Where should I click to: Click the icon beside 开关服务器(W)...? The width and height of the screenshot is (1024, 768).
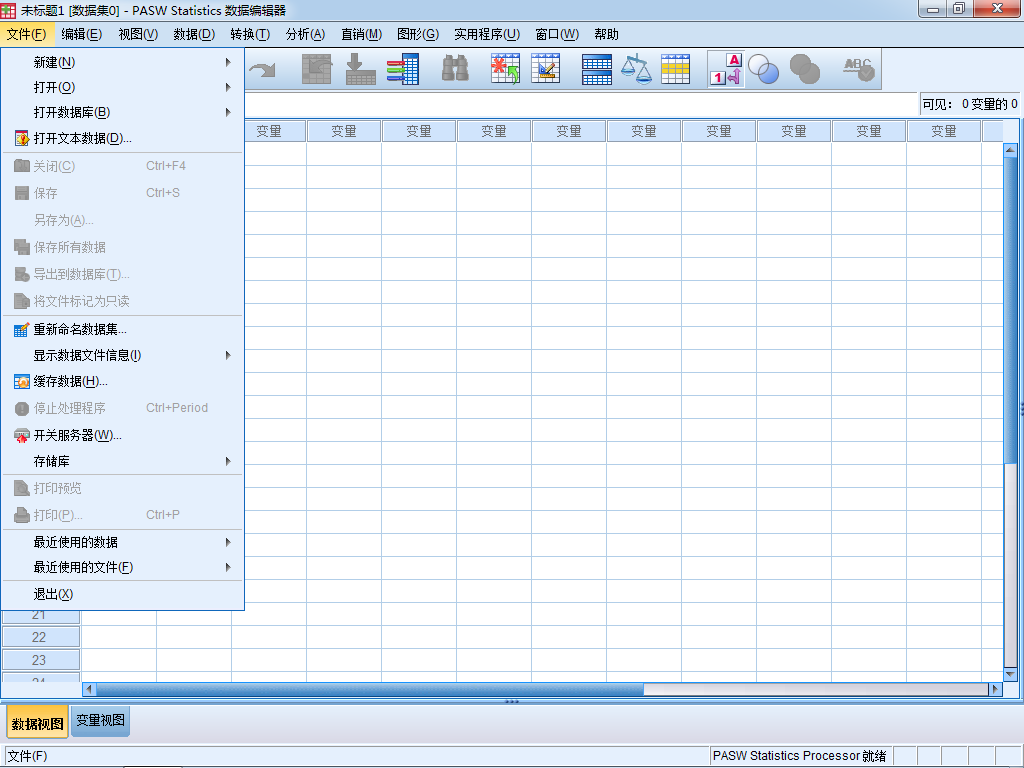pyautogui.click(x=22, y=436)
